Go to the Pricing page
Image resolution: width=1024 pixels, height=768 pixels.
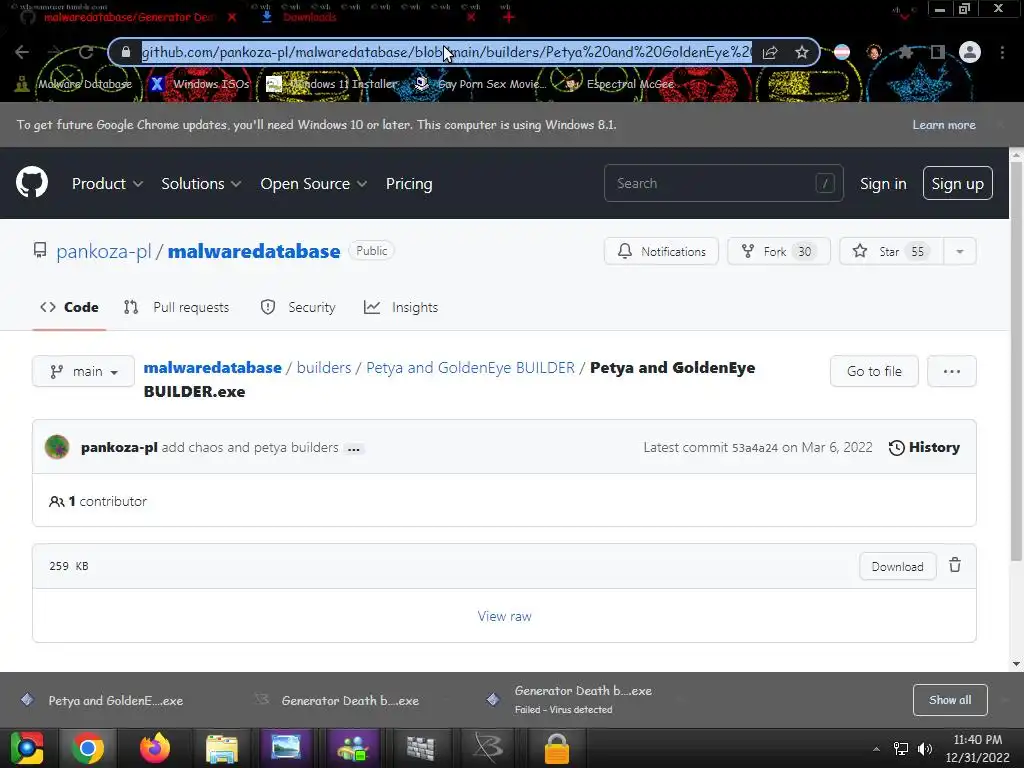tap(409, 184)
